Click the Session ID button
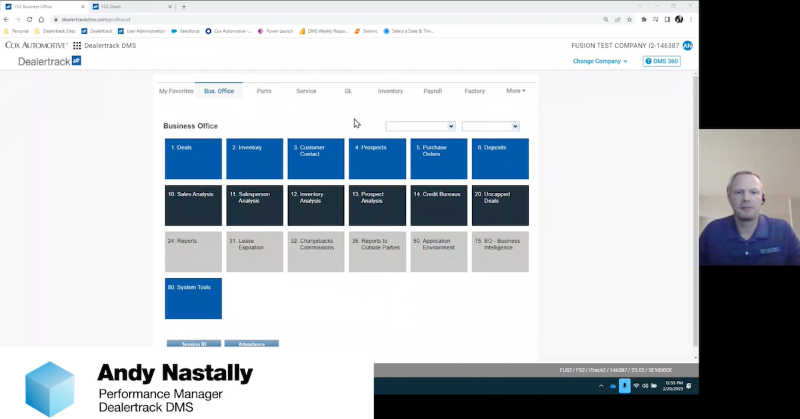This screenshot has width=800, height=419. pyautogui.click(x=194, y=343)
